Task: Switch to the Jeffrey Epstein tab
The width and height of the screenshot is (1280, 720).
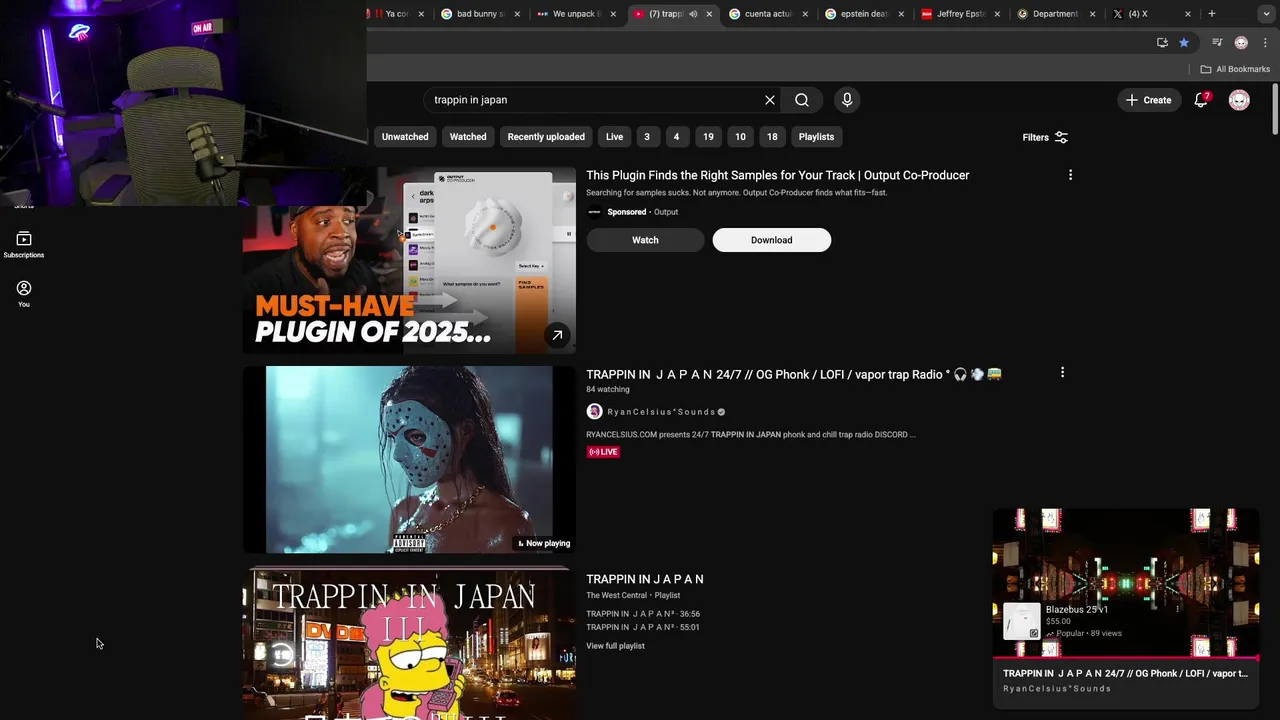Action: pos(958,14)
